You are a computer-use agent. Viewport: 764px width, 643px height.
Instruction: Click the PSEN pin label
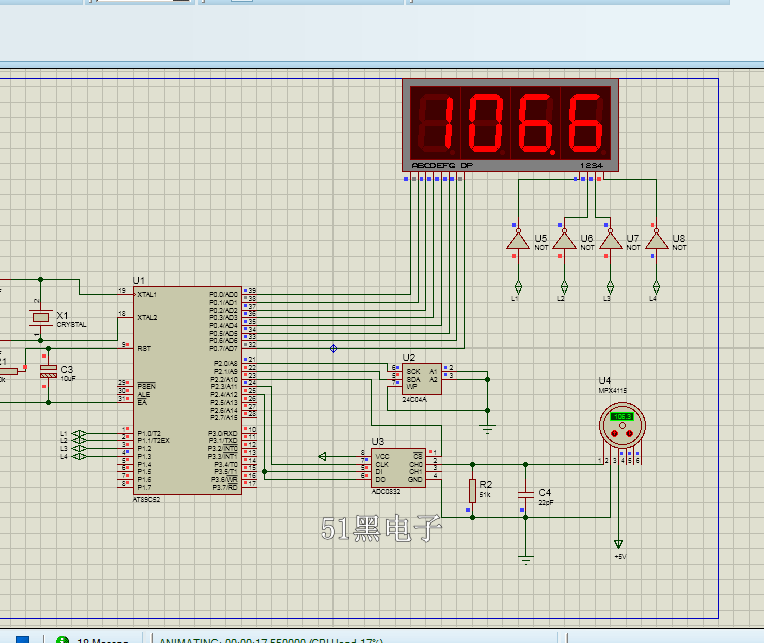[x=147, y=386]
